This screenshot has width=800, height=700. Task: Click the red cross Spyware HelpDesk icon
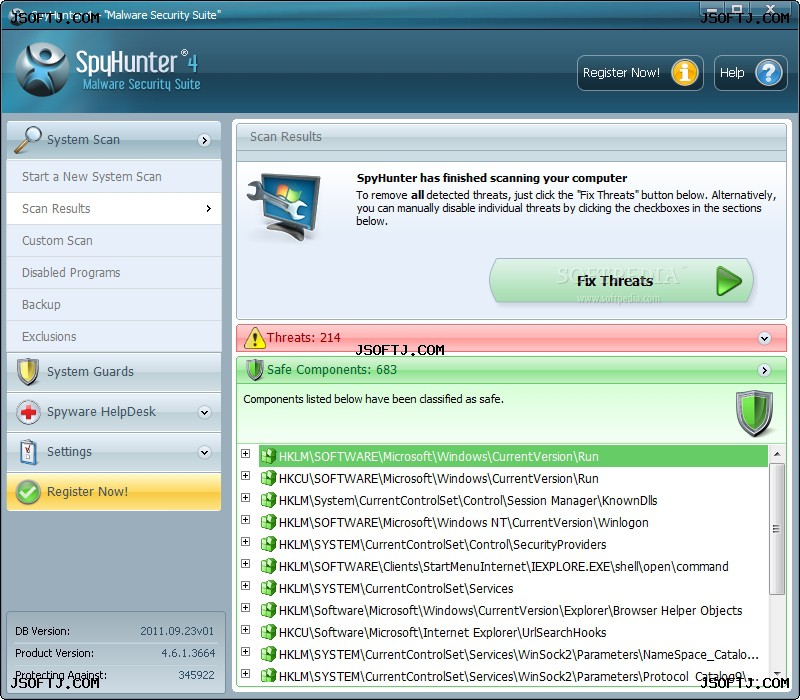click(x=28, y=412)
